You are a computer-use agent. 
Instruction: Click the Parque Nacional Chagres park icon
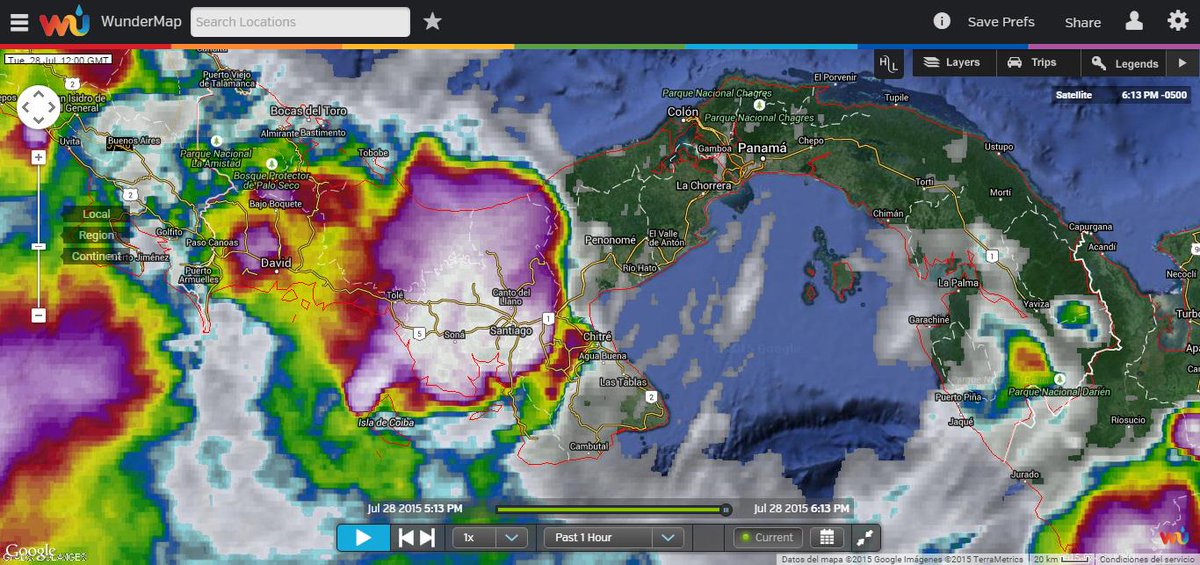(x=758, y=104)
